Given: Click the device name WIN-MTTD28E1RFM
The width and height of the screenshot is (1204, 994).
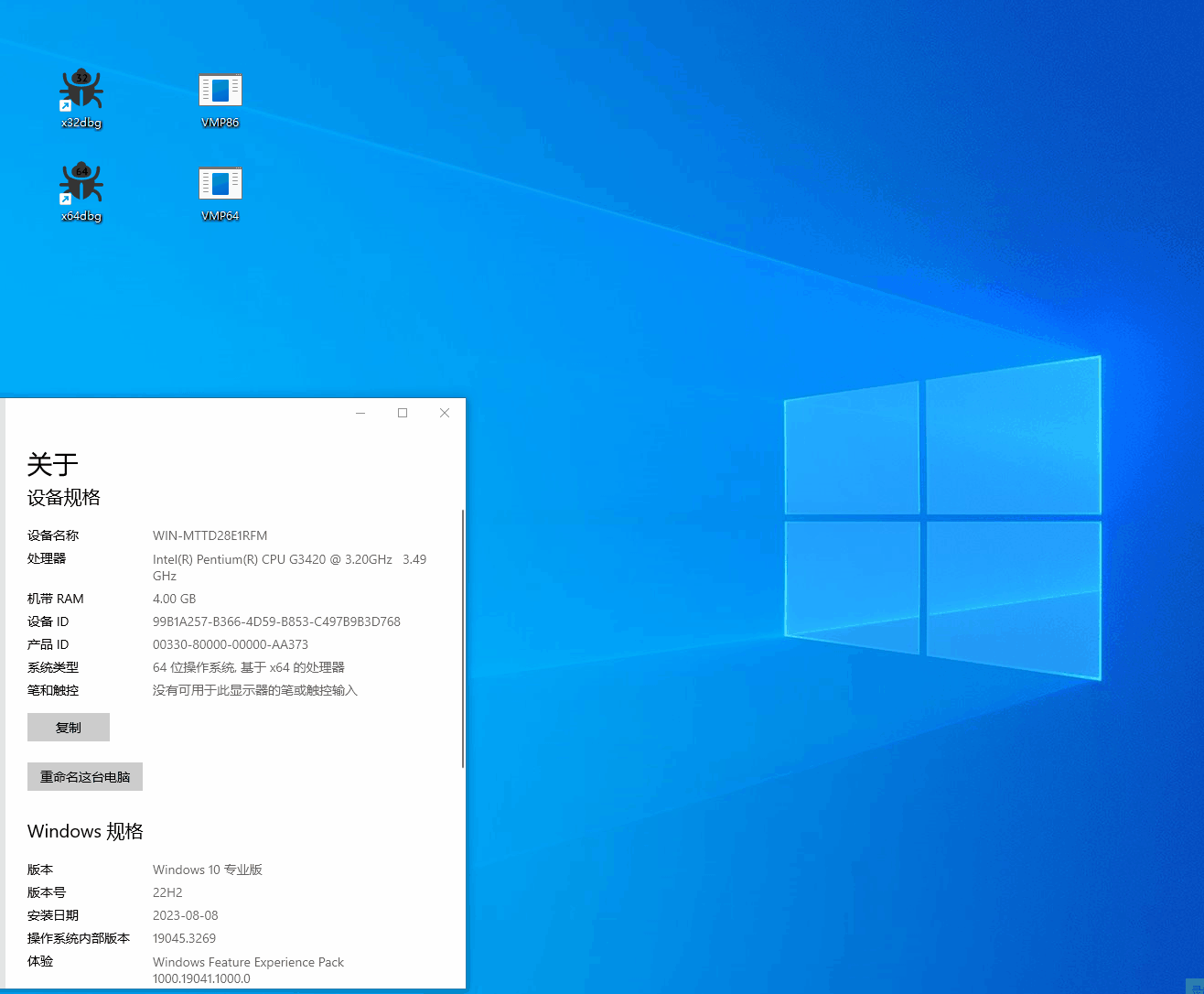Looking at the screenshot, I should click(210, 535).
